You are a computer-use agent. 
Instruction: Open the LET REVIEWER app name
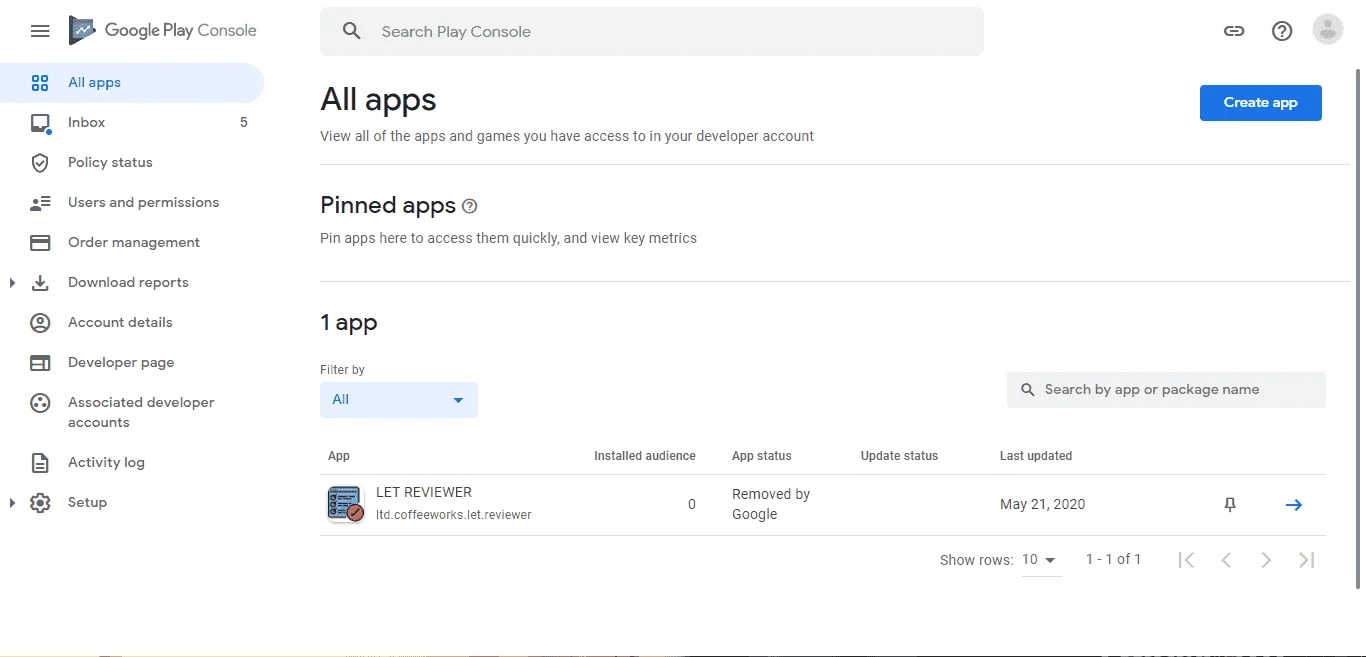(424, 492)
